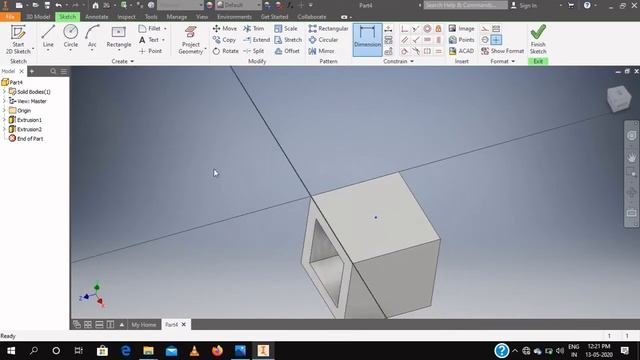Open the Manage tab

coord(177,17)
